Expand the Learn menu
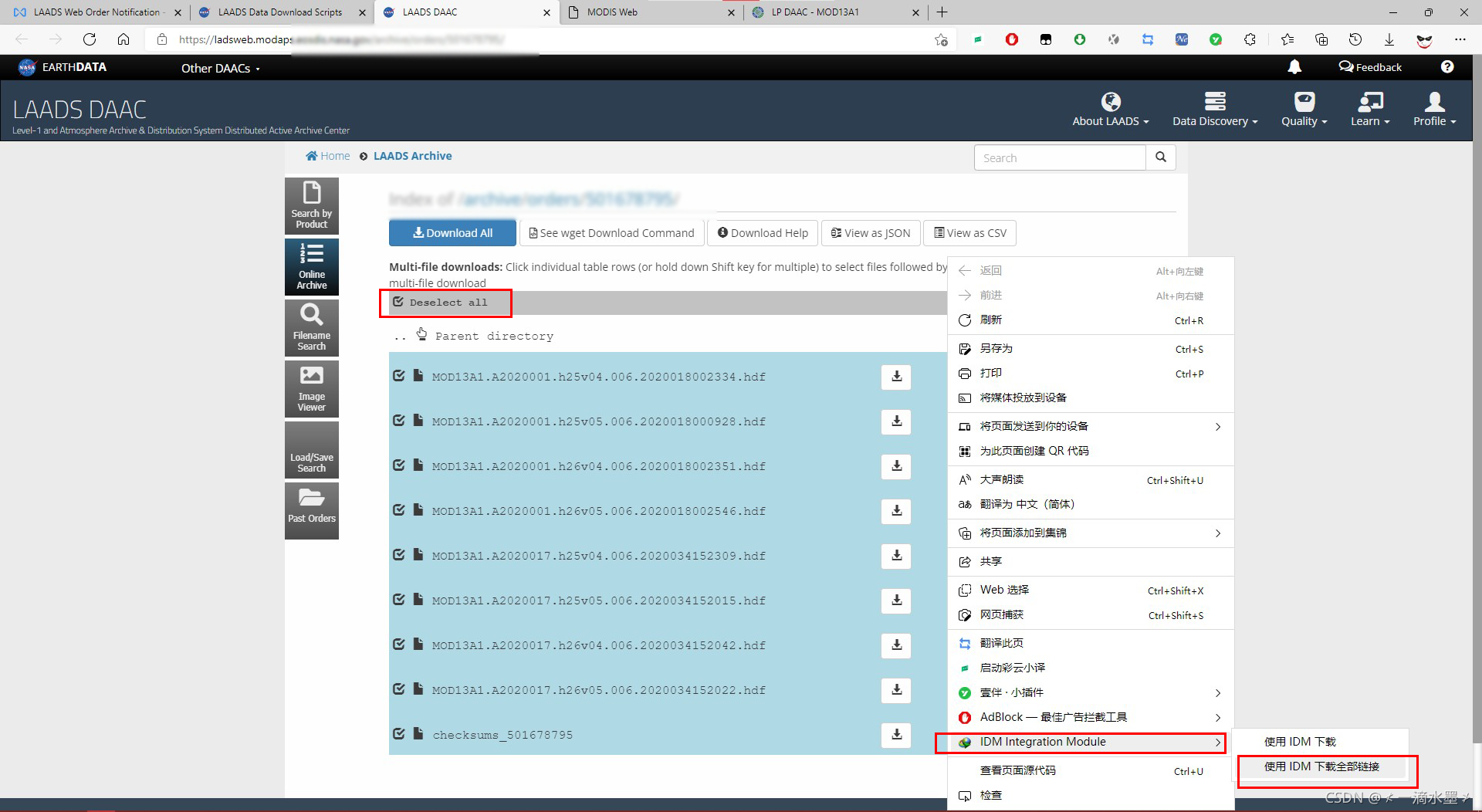The width and height of the screenshot is (1482, 812). coord(1370,109)
